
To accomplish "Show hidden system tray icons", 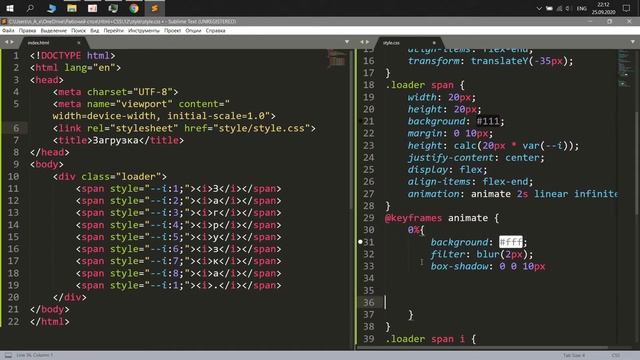I will pyautogui.click(x=539, y=8).
